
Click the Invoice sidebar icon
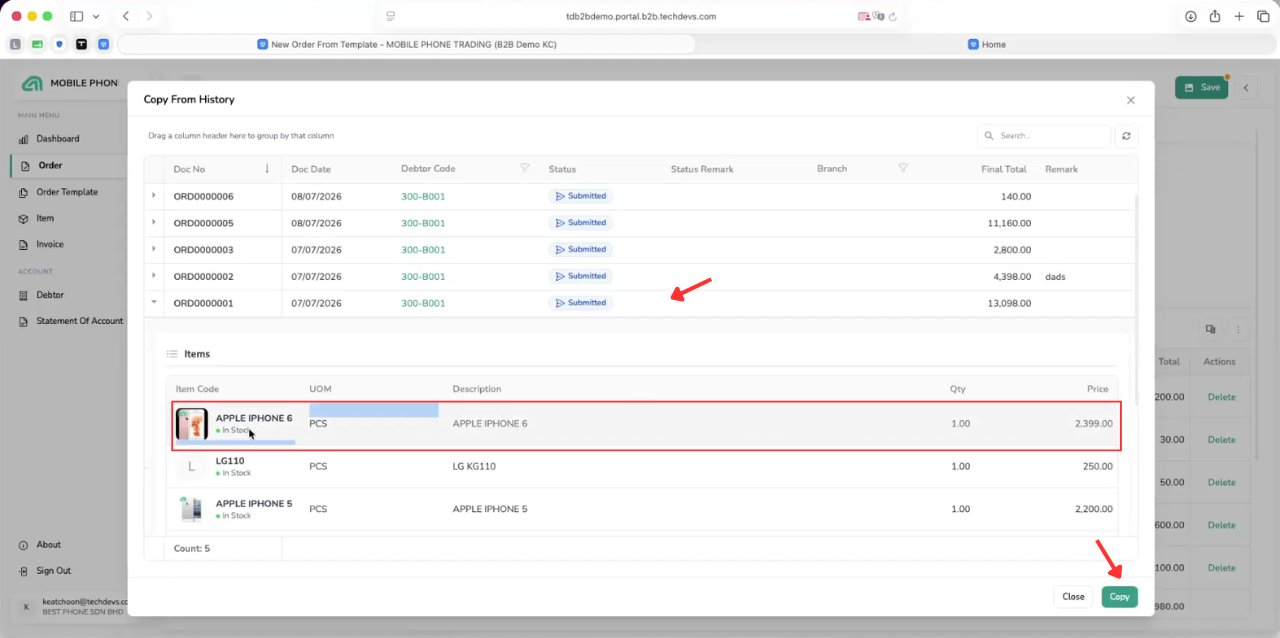[24, 244]
